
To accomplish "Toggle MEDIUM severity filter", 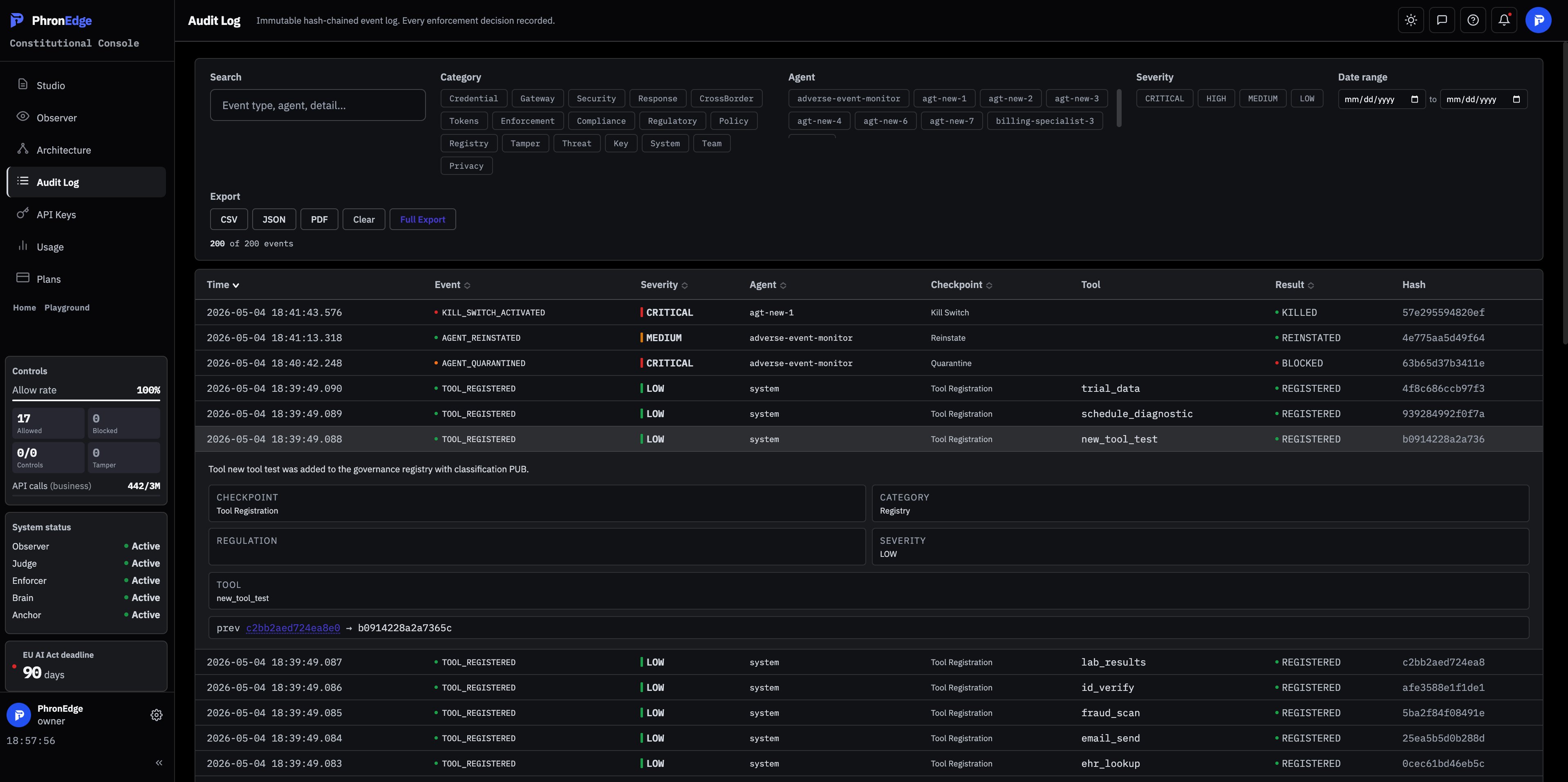I will [x=1262, y=98].
